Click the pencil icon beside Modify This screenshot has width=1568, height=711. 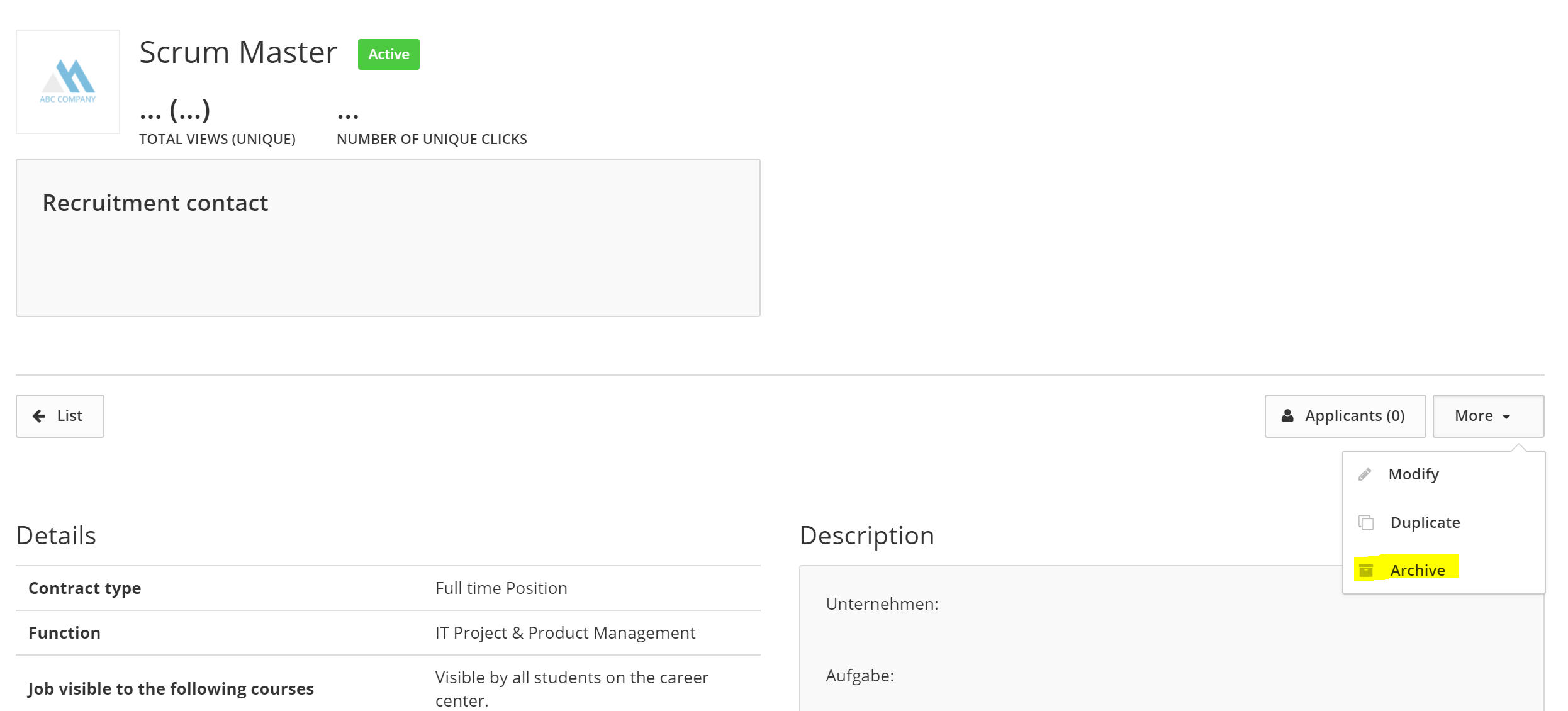coord(1365,474)
